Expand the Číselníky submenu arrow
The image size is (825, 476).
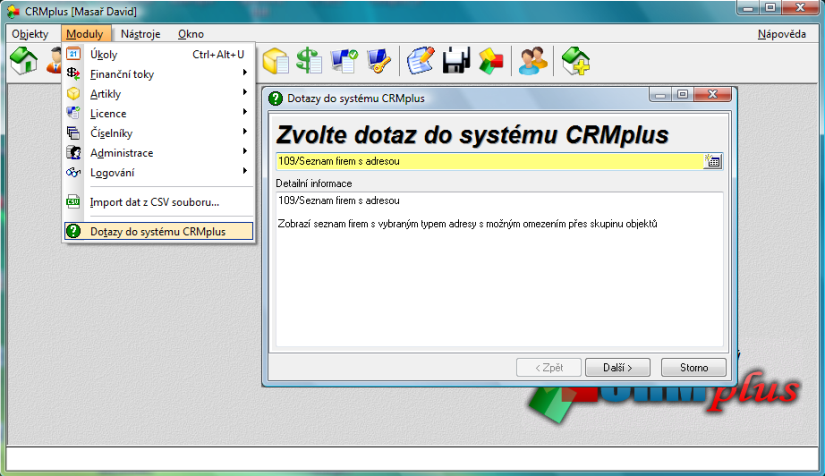[245, 131]
